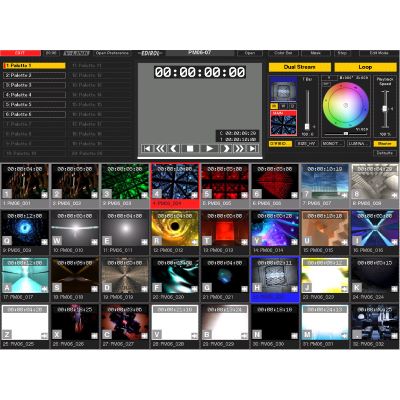The image size is (400, 400).
Task: Toggle the Dual Stream mode button
Action: (x=300, y=67)
